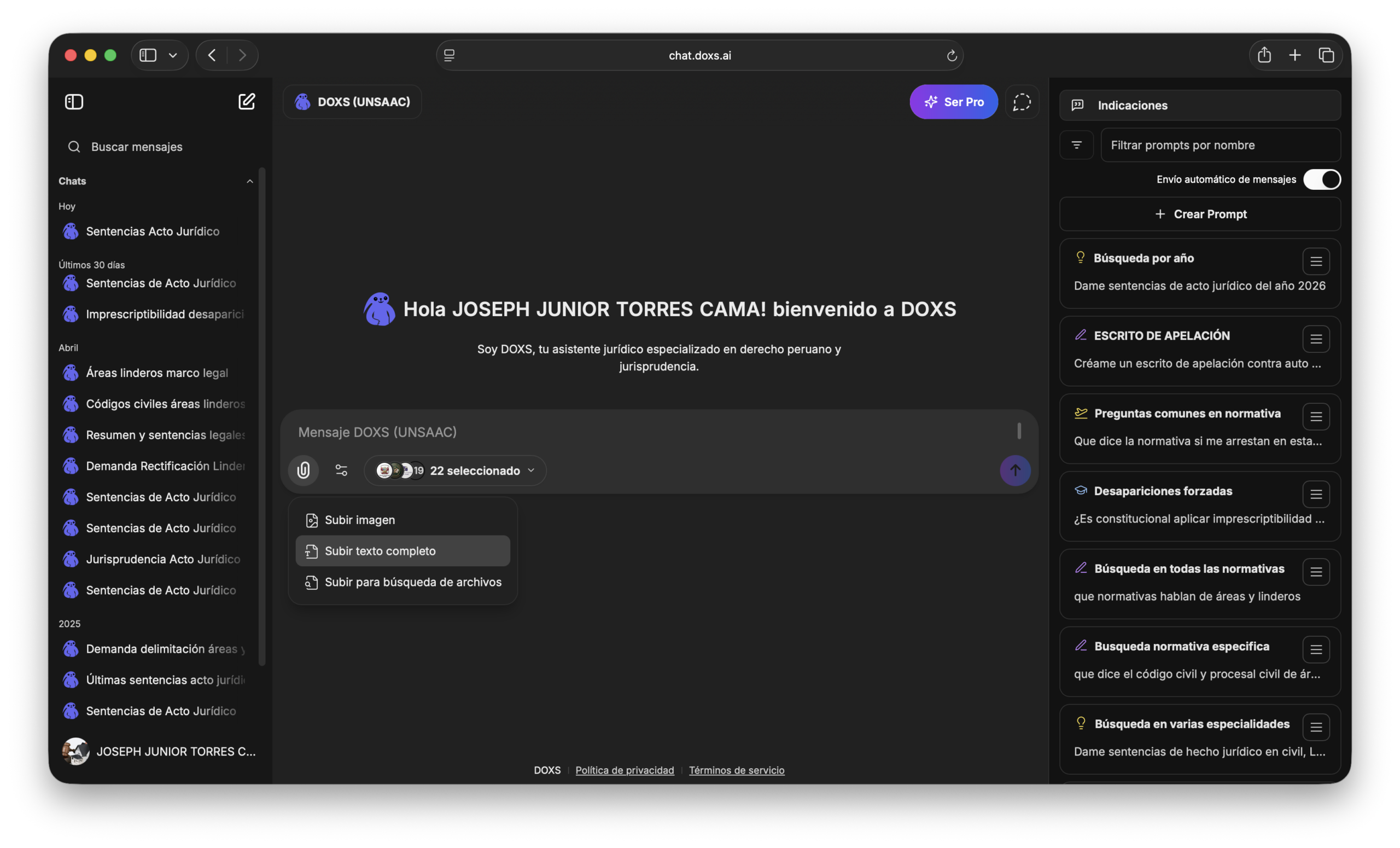Click the site settings icon in address bar
This screenshot has width=1400, height=848.
449,55
